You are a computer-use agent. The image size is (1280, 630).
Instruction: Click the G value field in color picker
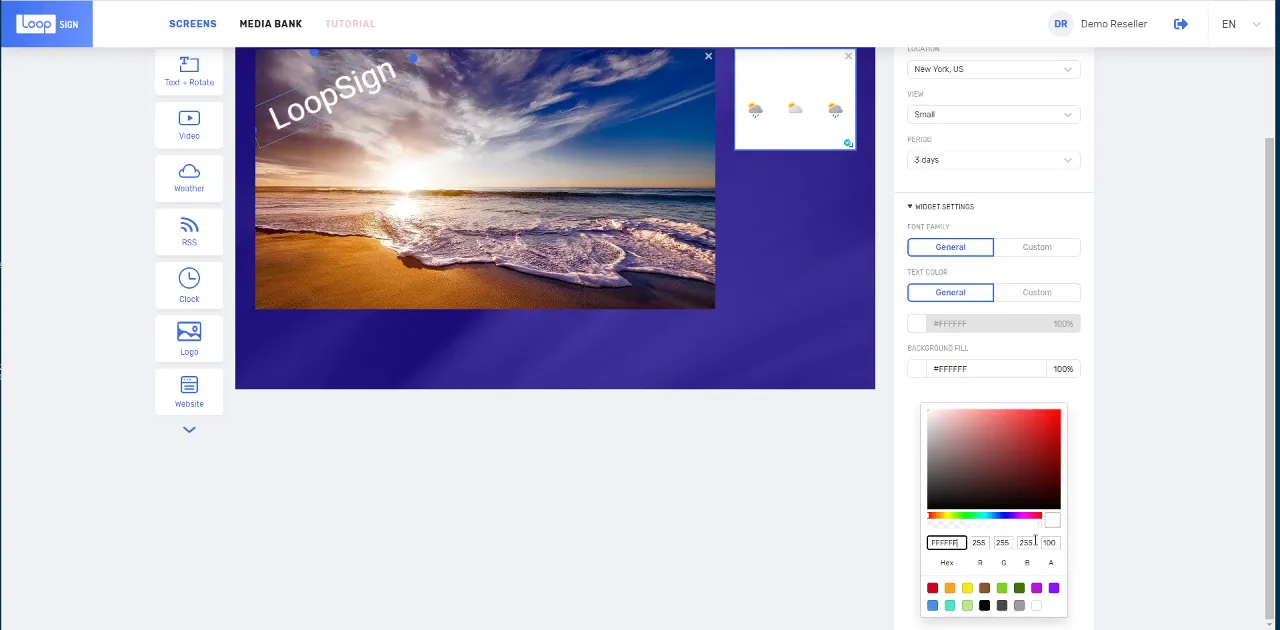[x=1003, y=543]
